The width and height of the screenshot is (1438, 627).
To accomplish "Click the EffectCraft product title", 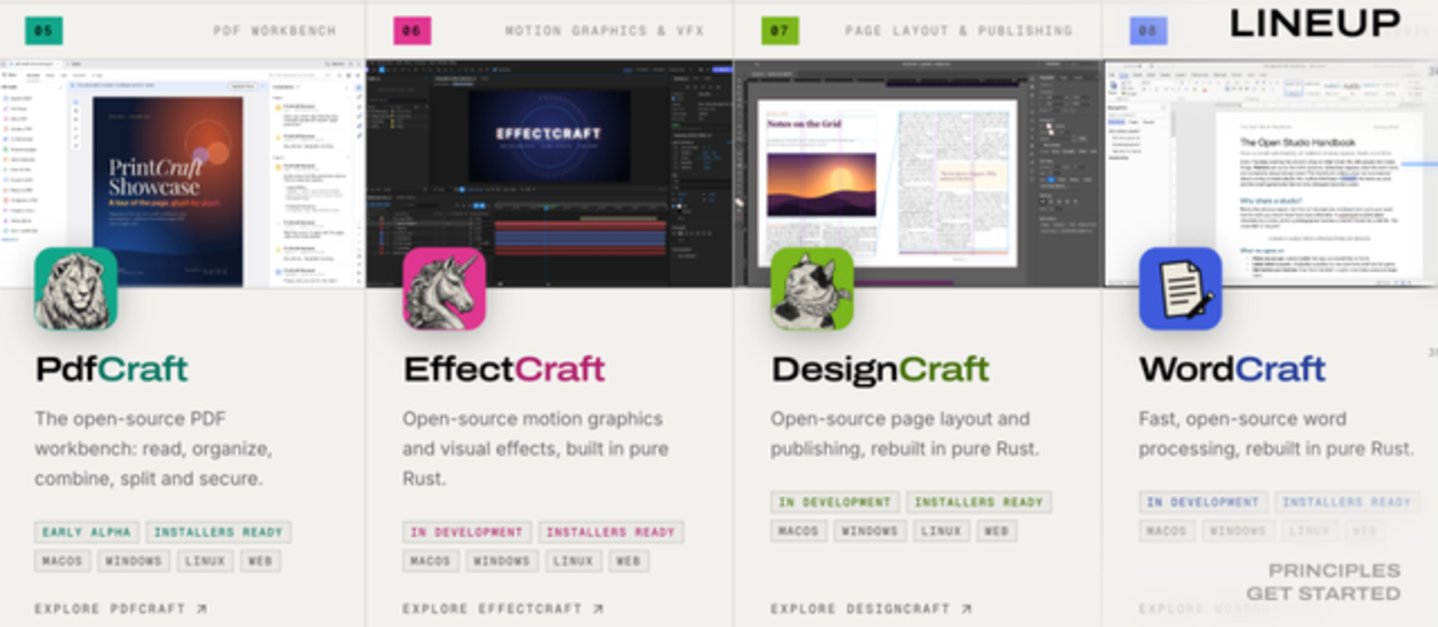I will click(504, 369).
